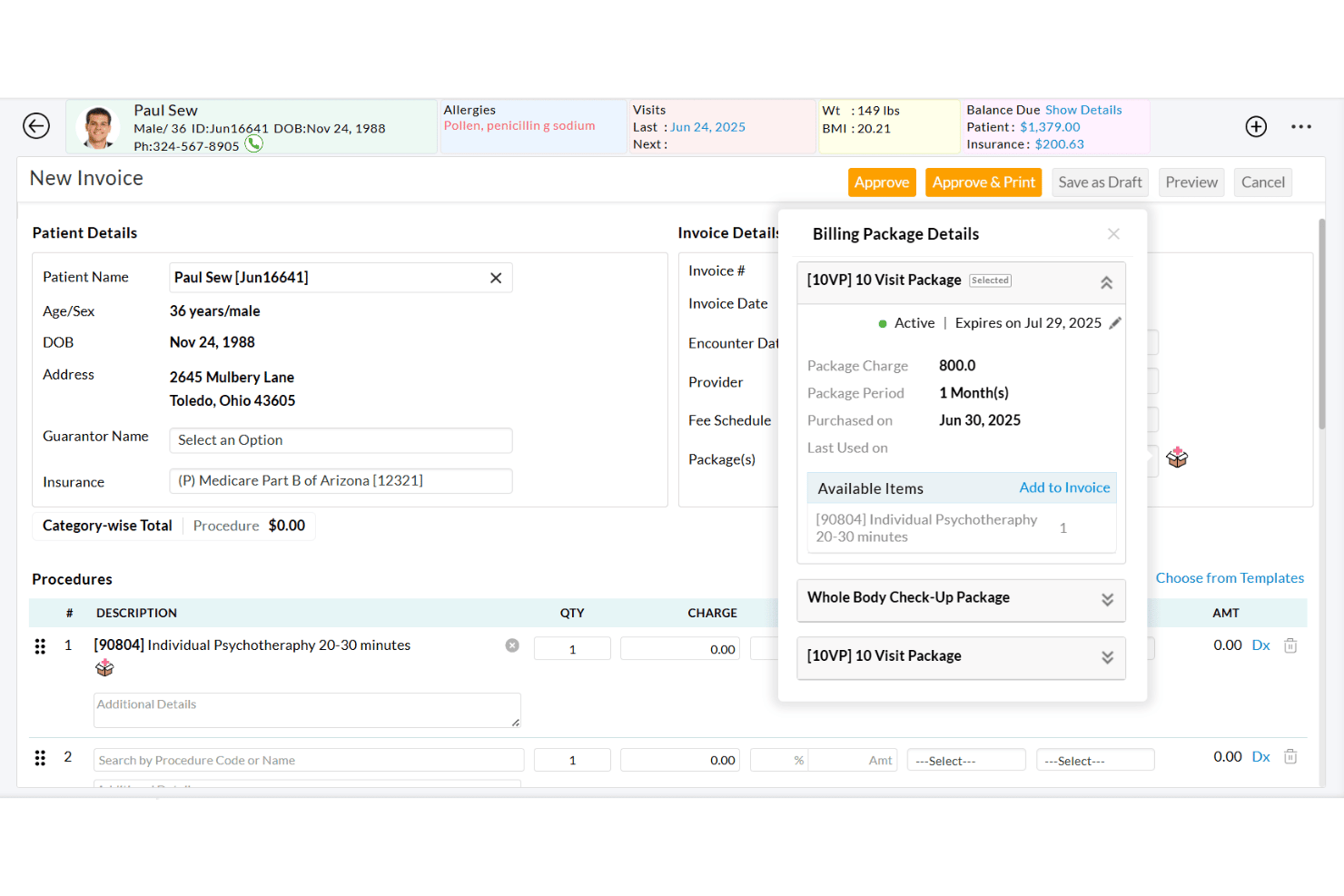Viewport: 1344px width, 896px height.
Task: Click quantity field of procedure row 1
Action: [x=572, y=649]
